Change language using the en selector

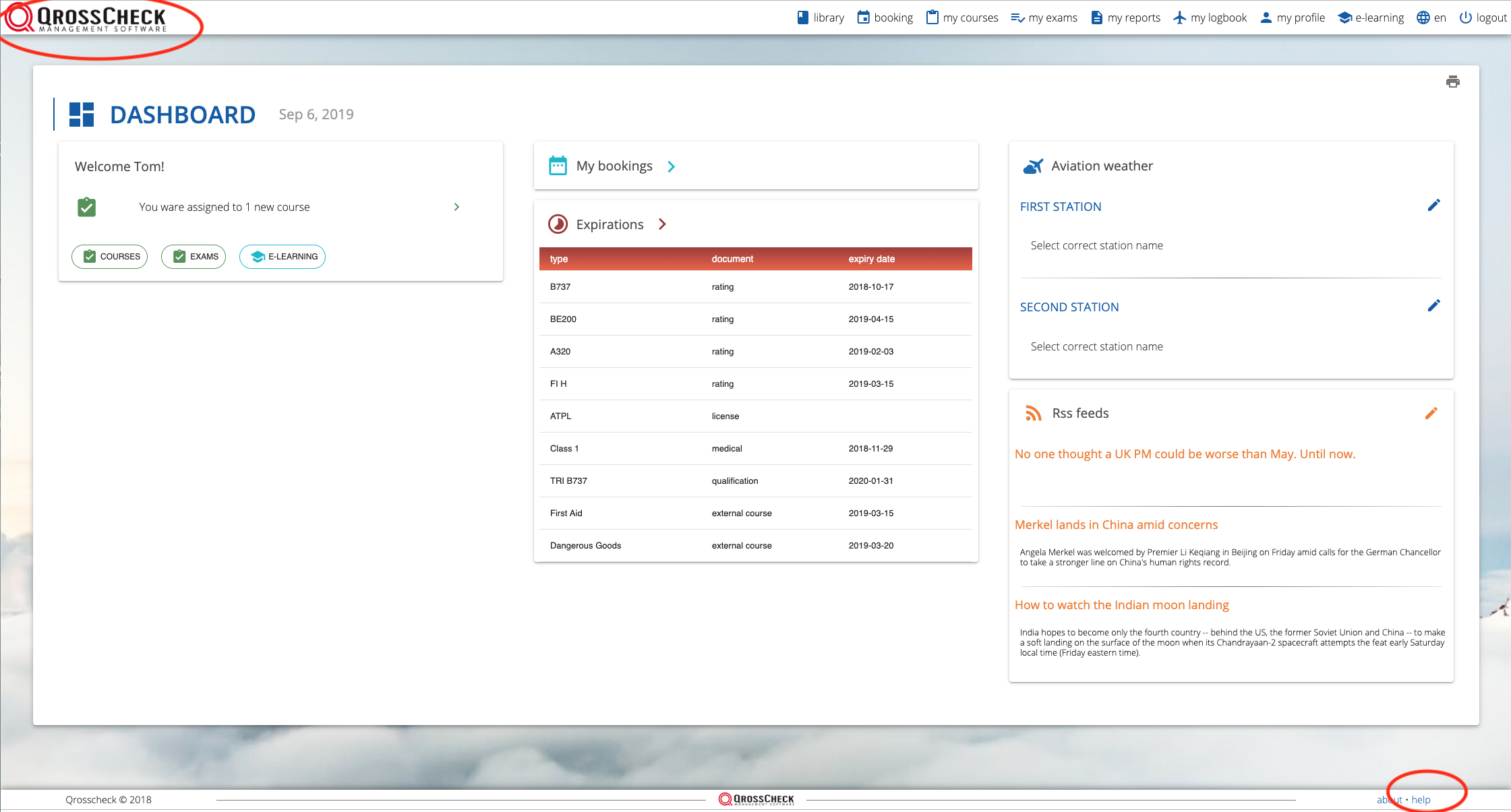[1431, 18]
